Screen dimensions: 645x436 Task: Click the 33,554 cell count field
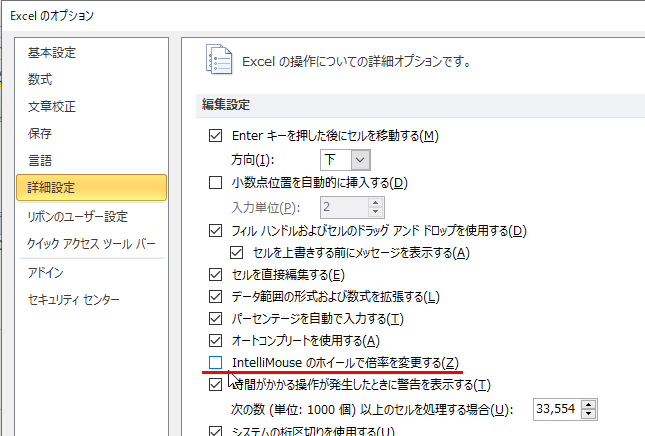coord(557,409)
